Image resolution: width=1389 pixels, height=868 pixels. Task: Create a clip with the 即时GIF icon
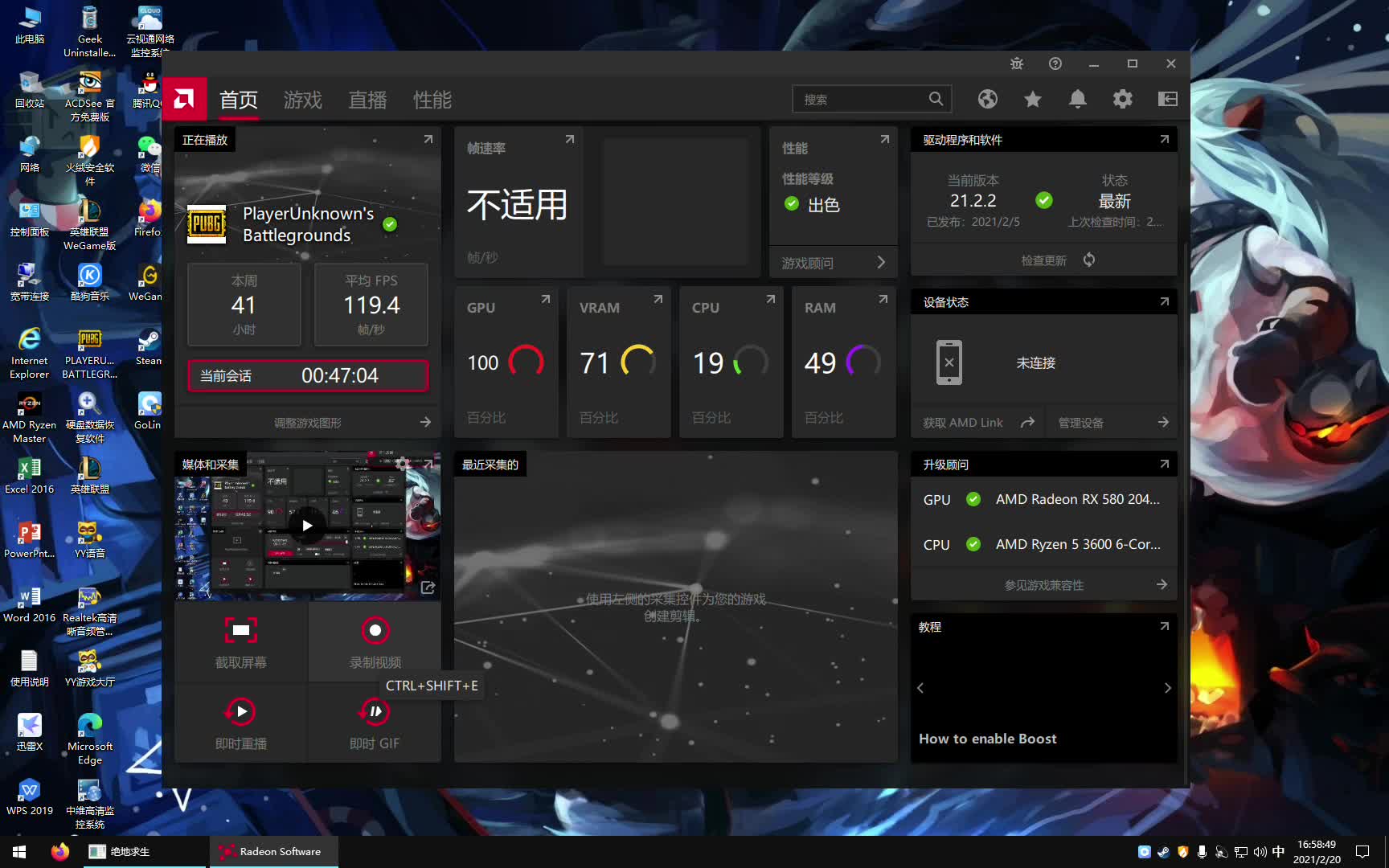point(375,711)
